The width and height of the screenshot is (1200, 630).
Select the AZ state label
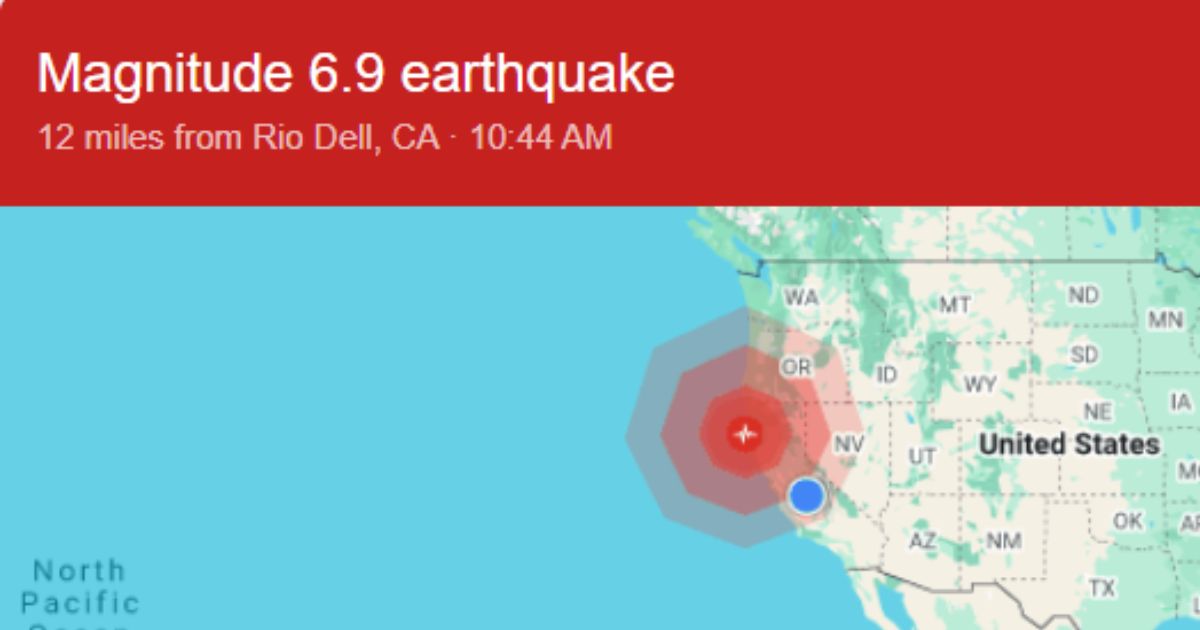click(x=923, y=541)
